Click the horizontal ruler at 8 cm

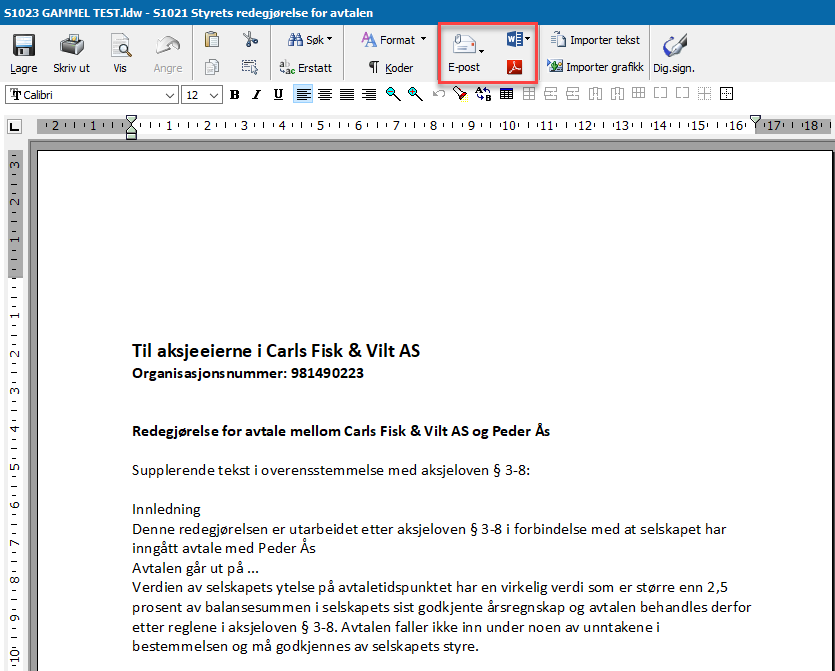point(433,126)
